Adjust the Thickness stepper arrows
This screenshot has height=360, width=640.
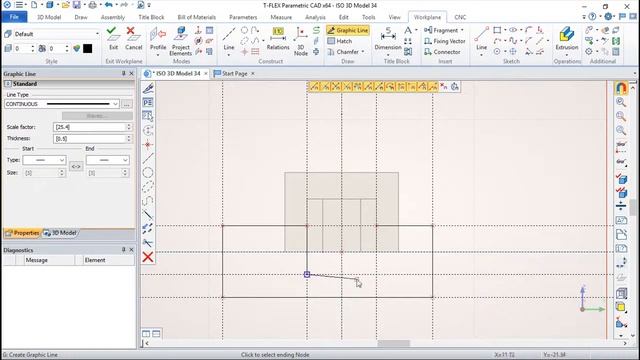click(x=129, y=139)
